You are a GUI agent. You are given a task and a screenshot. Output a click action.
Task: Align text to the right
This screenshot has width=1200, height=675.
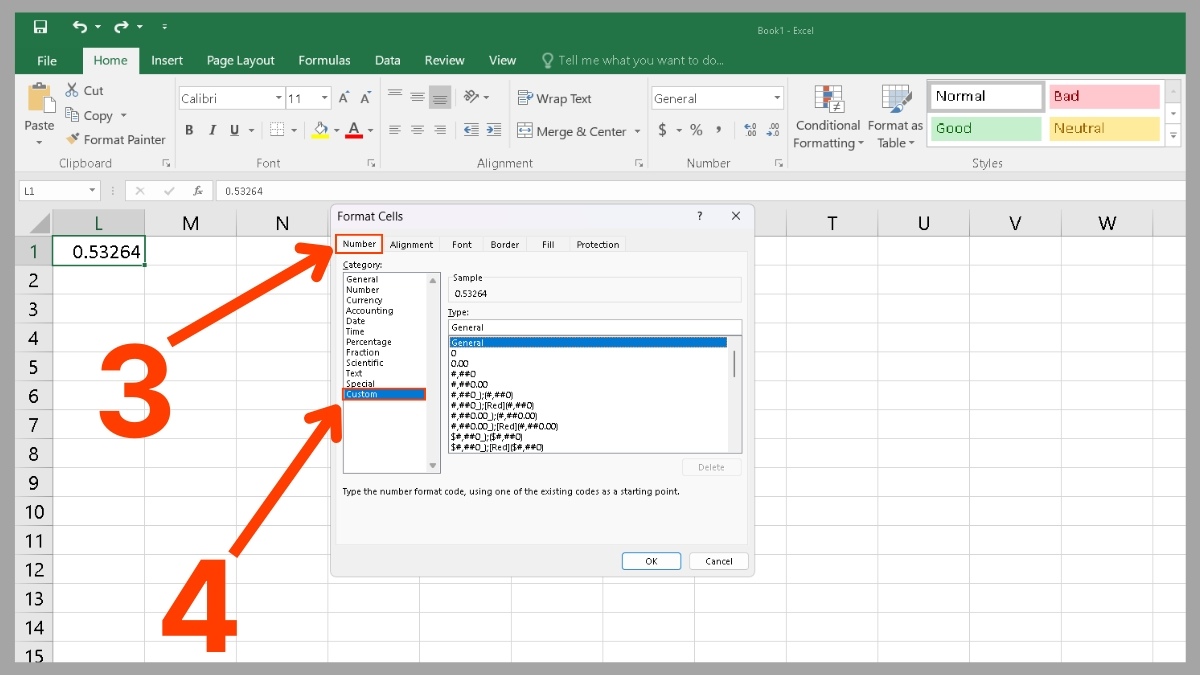pos(440,130)
